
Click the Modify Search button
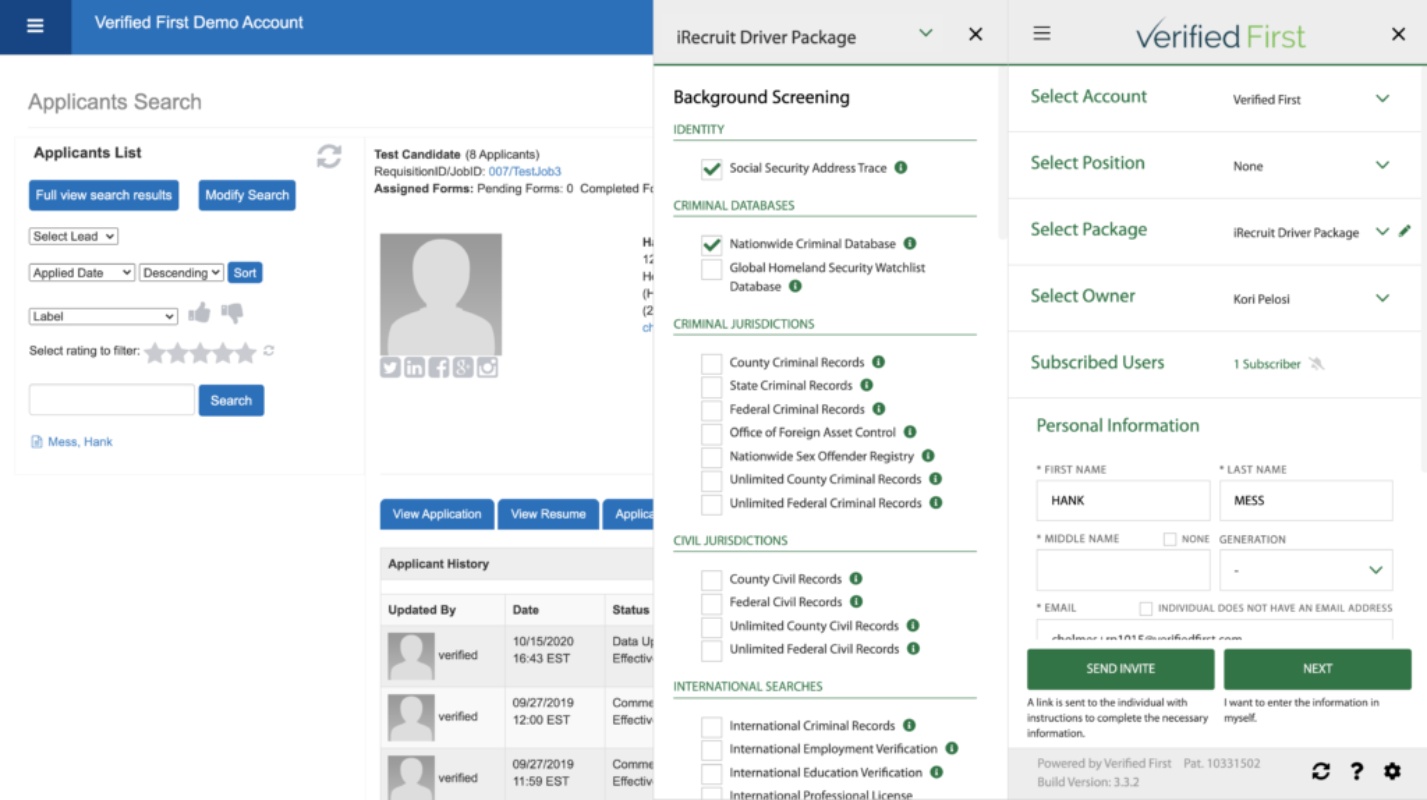(x=247, y=195)
